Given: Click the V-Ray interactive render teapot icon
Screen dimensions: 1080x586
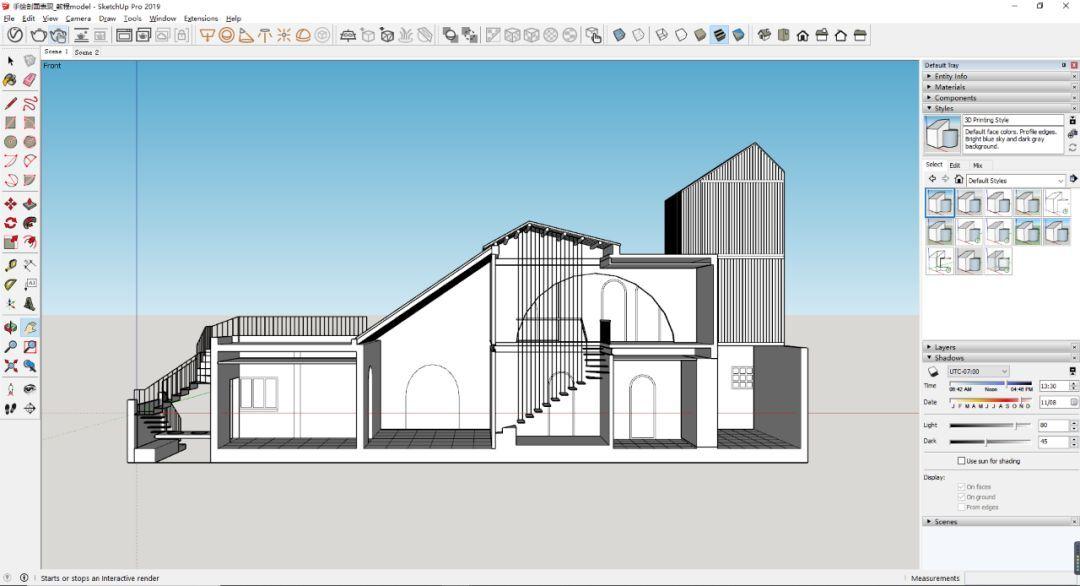Looking at the screenshot, I should coord(59,35).
